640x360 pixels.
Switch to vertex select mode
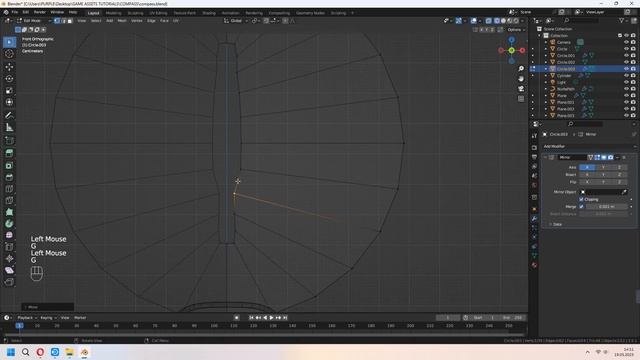(x=57, y=20)
